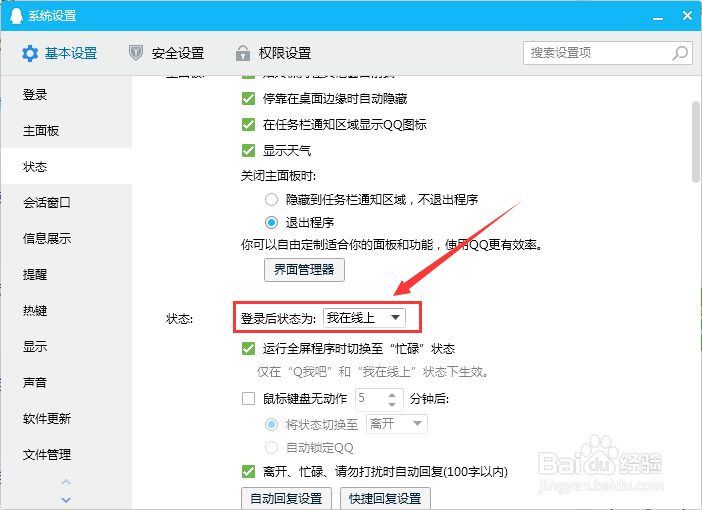Image resolution: width=702 pixels, height=510 pixels.
Task: Switch to the 安全设置 tab
Action: pos(166,53)
